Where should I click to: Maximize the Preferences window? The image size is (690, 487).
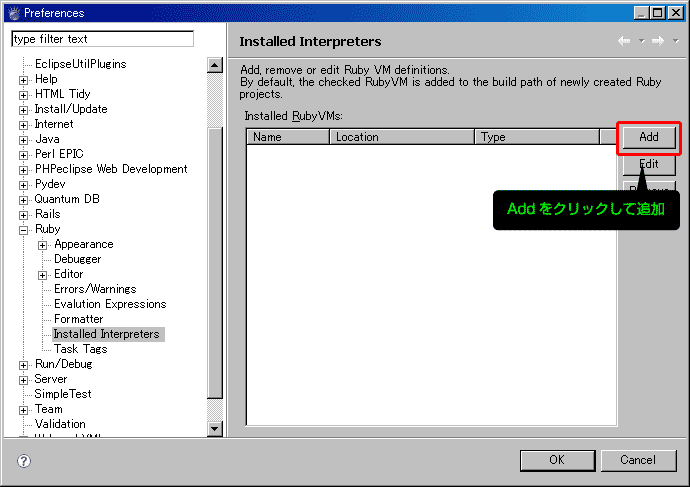coord(658,13)
